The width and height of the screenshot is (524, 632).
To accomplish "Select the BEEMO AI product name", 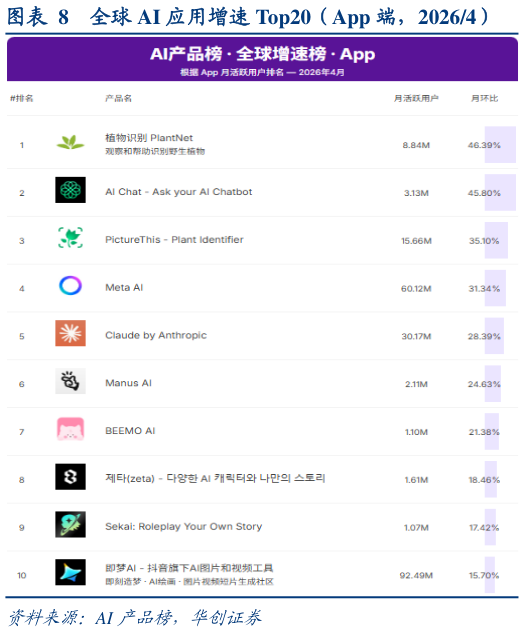I will click(130, 431).
